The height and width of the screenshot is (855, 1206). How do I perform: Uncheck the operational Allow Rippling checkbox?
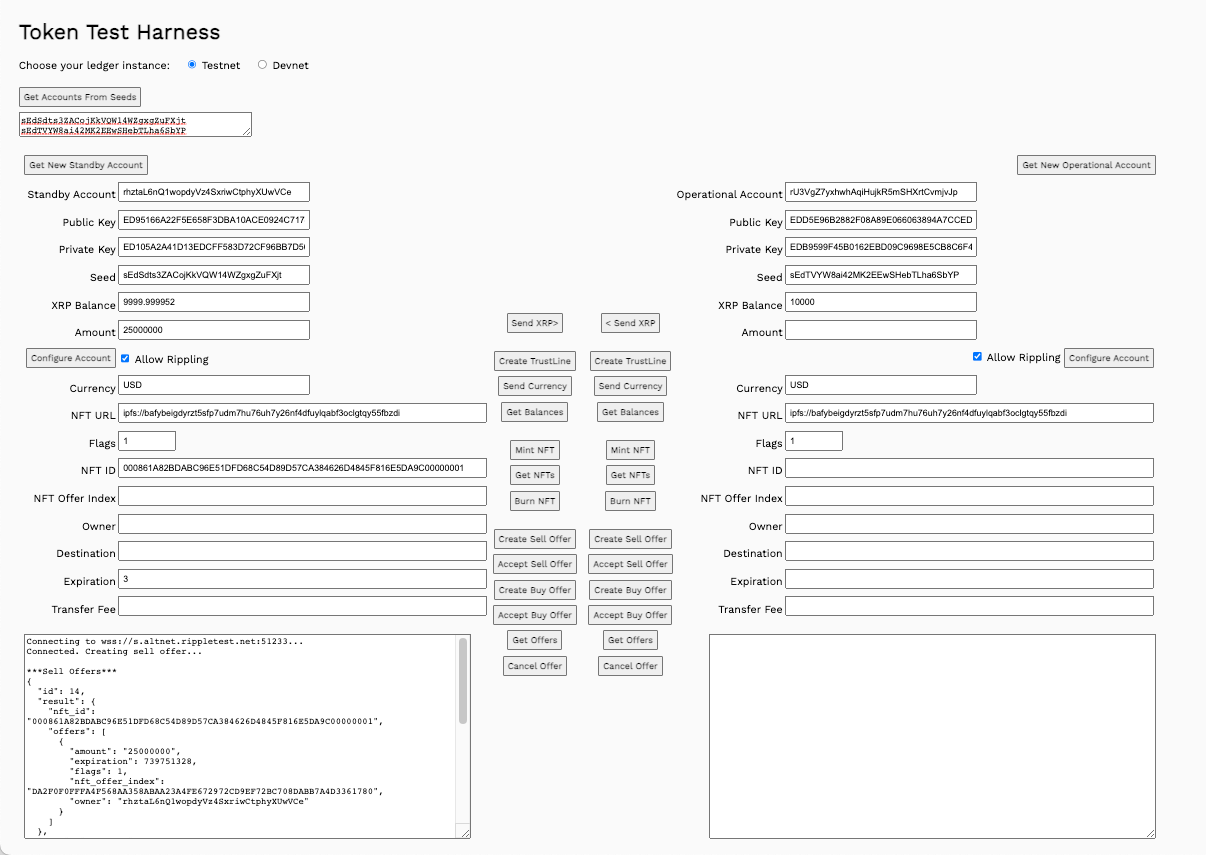[x=978, y=357]
